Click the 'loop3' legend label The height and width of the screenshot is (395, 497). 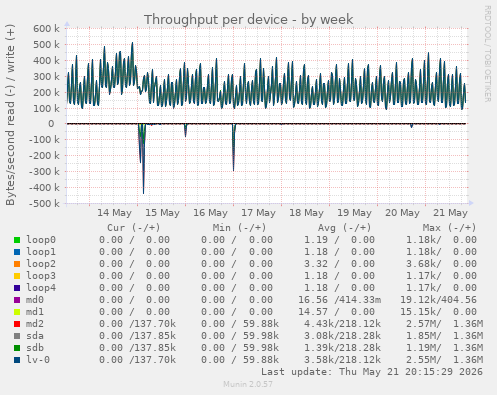41,276
